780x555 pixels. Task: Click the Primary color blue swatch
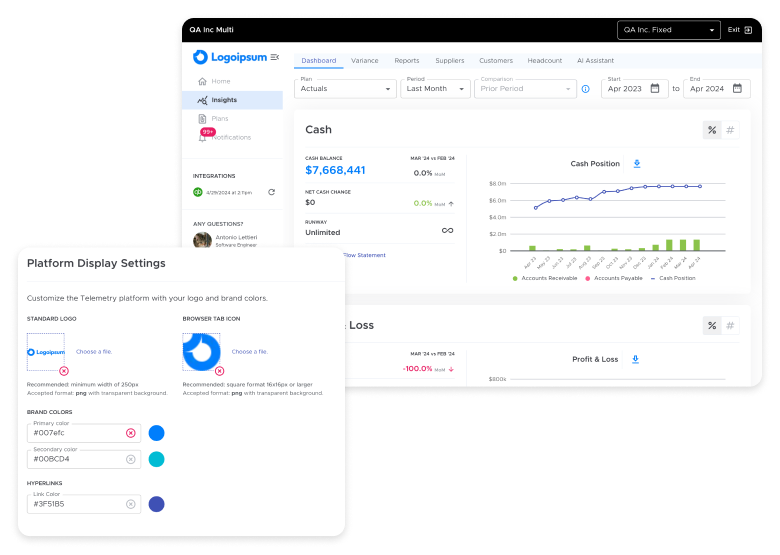pyautogui.click(x=157, y=433)
